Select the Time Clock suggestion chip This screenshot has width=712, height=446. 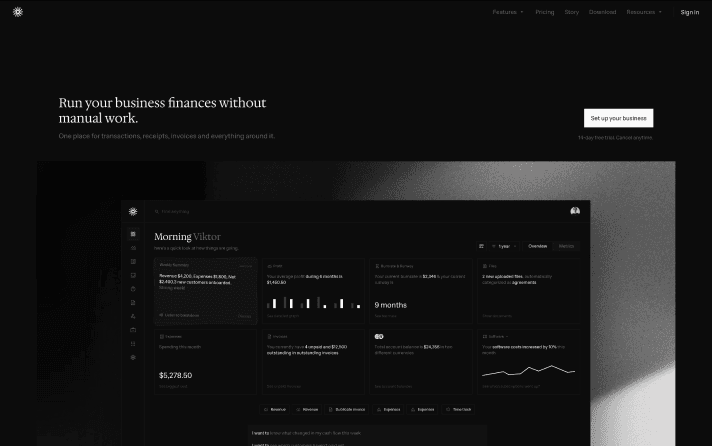(458, 410)
